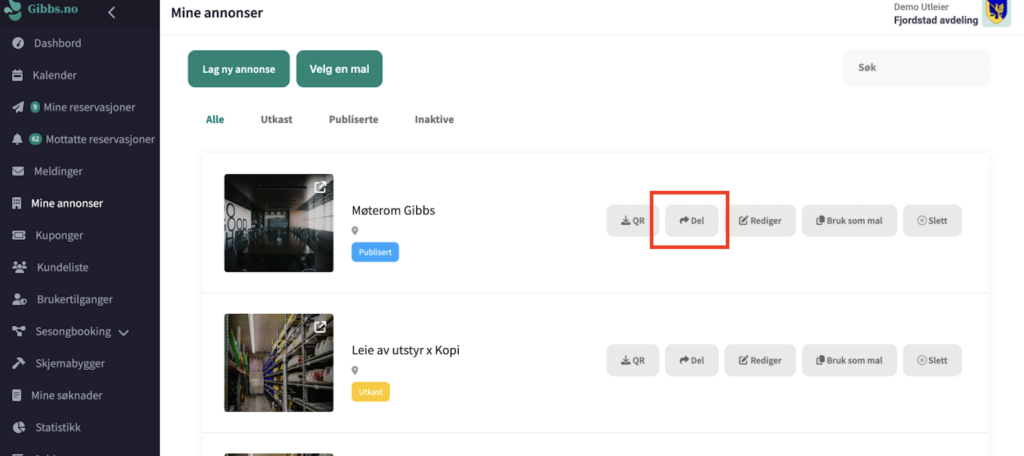Share the Møterom Gibbs listing via Del
This screenshot has width=1024, height=456.
point(692,221)
